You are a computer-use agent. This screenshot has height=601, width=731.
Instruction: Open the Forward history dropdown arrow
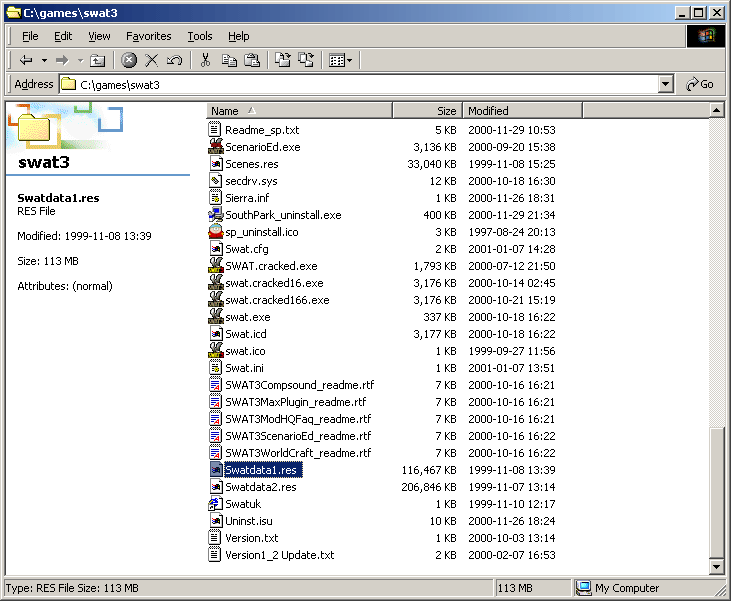coord(80,60)
